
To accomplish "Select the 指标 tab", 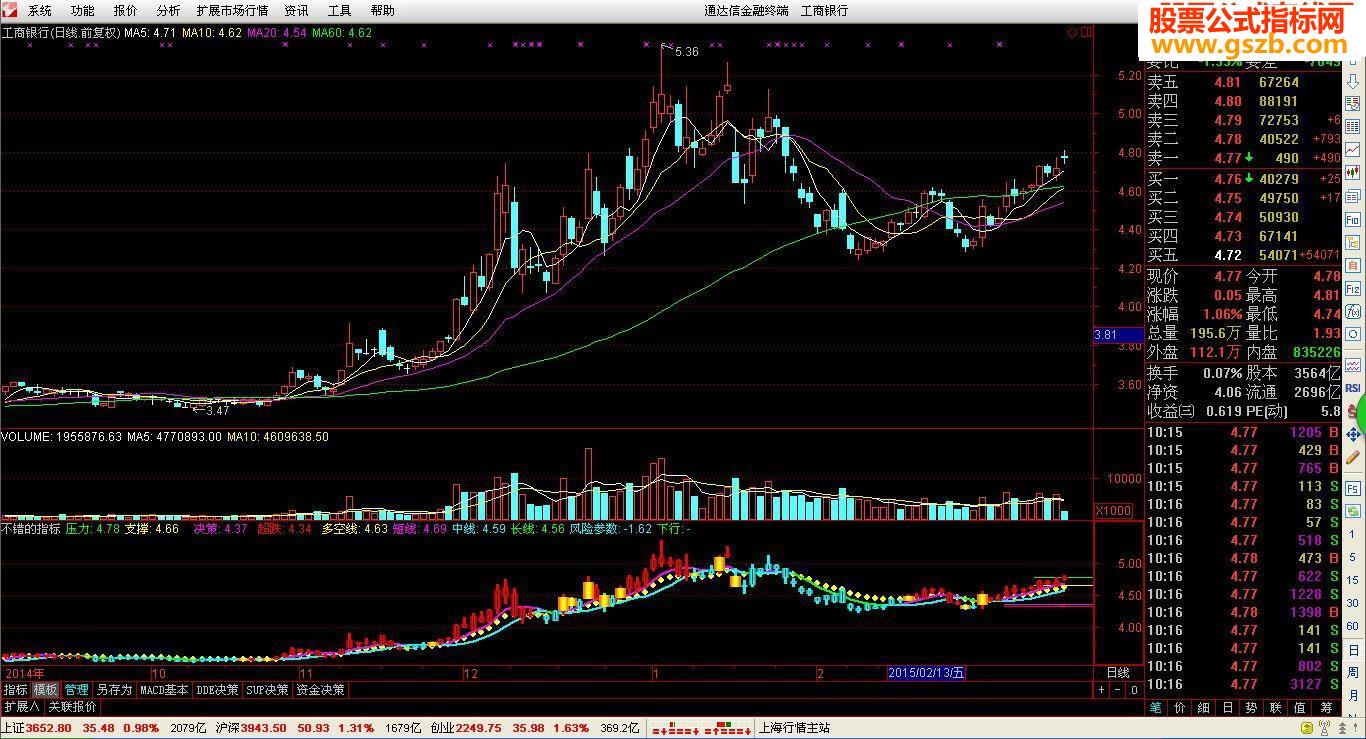I will pos(15,690).
